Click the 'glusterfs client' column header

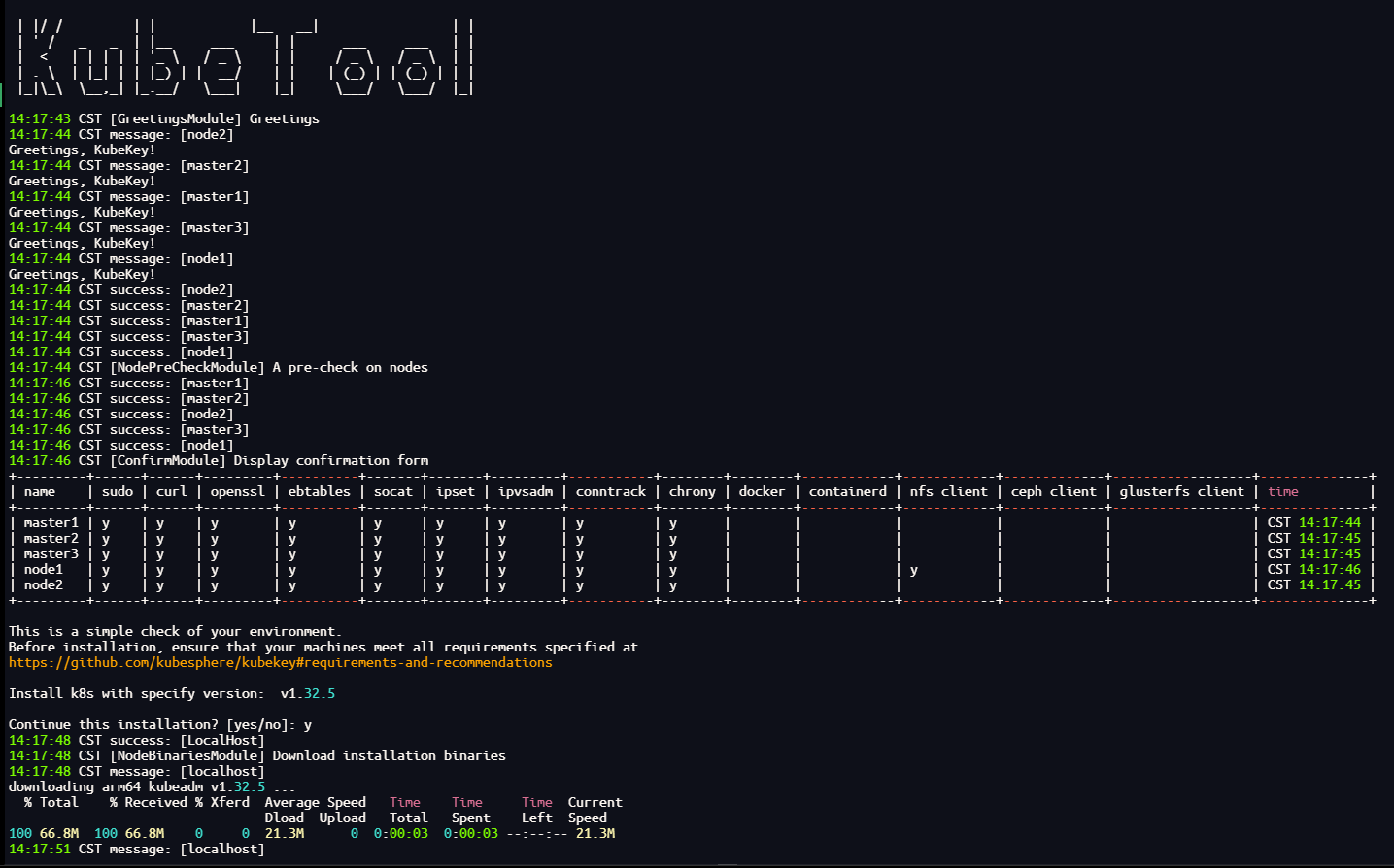click(x=1181, y=491)
